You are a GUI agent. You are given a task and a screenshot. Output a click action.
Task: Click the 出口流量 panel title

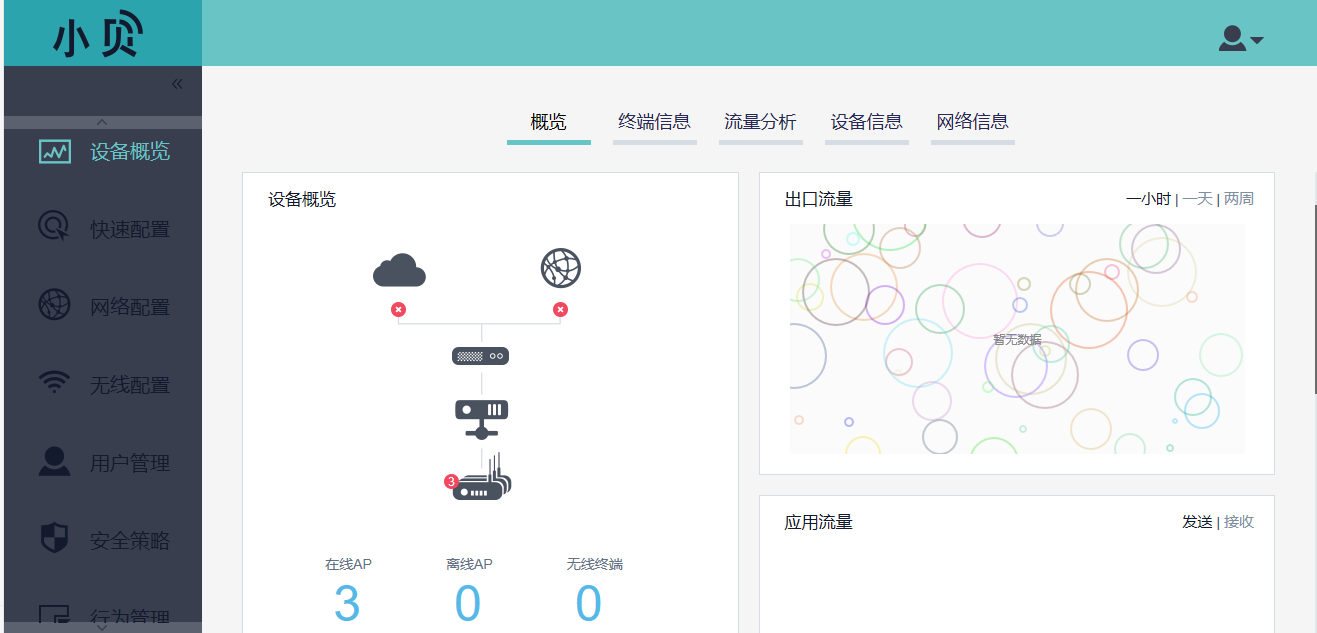[x=819, y=200]
